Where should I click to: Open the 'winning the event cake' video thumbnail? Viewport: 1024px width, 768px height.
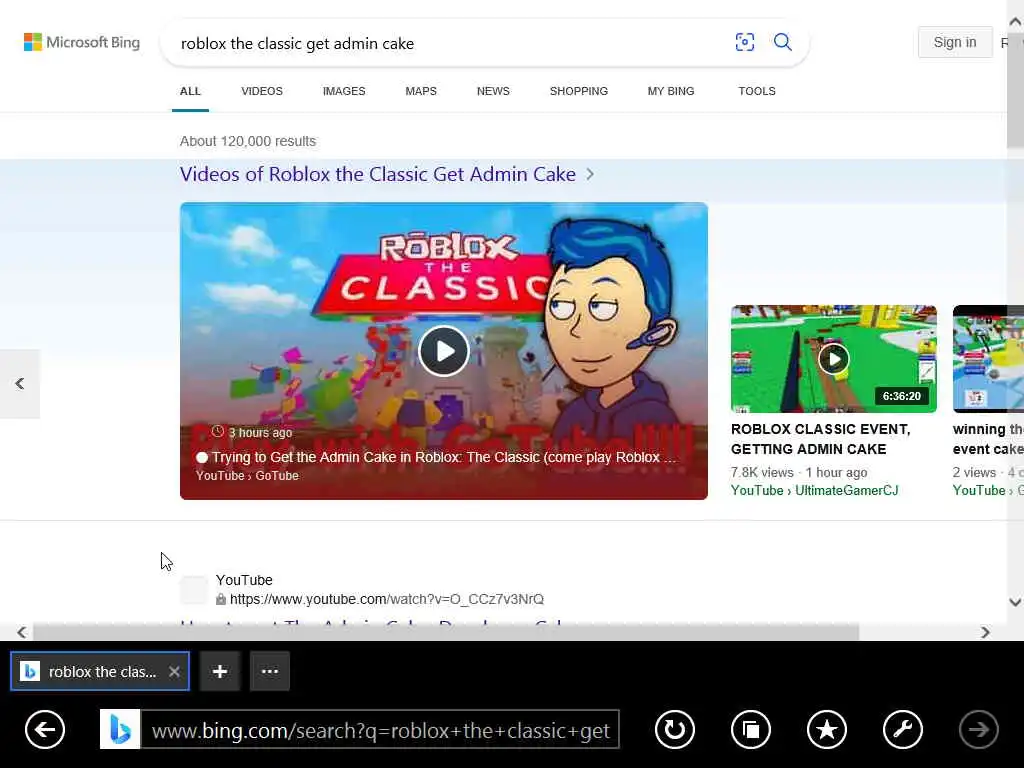point(988,359)
